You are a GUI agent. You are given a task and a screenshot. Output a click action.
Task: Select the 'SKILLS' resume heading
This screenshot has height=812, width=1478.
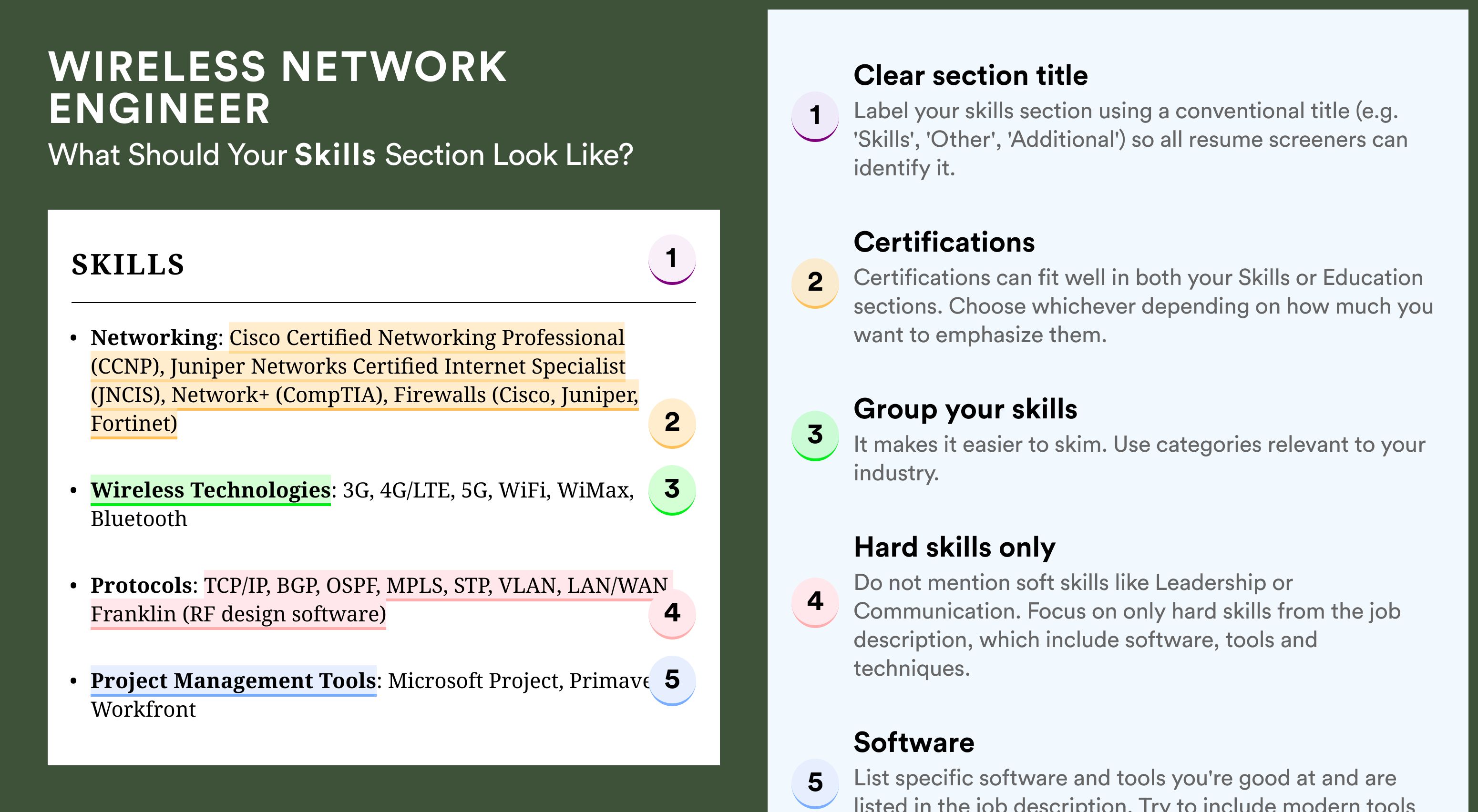coord(128,264)
